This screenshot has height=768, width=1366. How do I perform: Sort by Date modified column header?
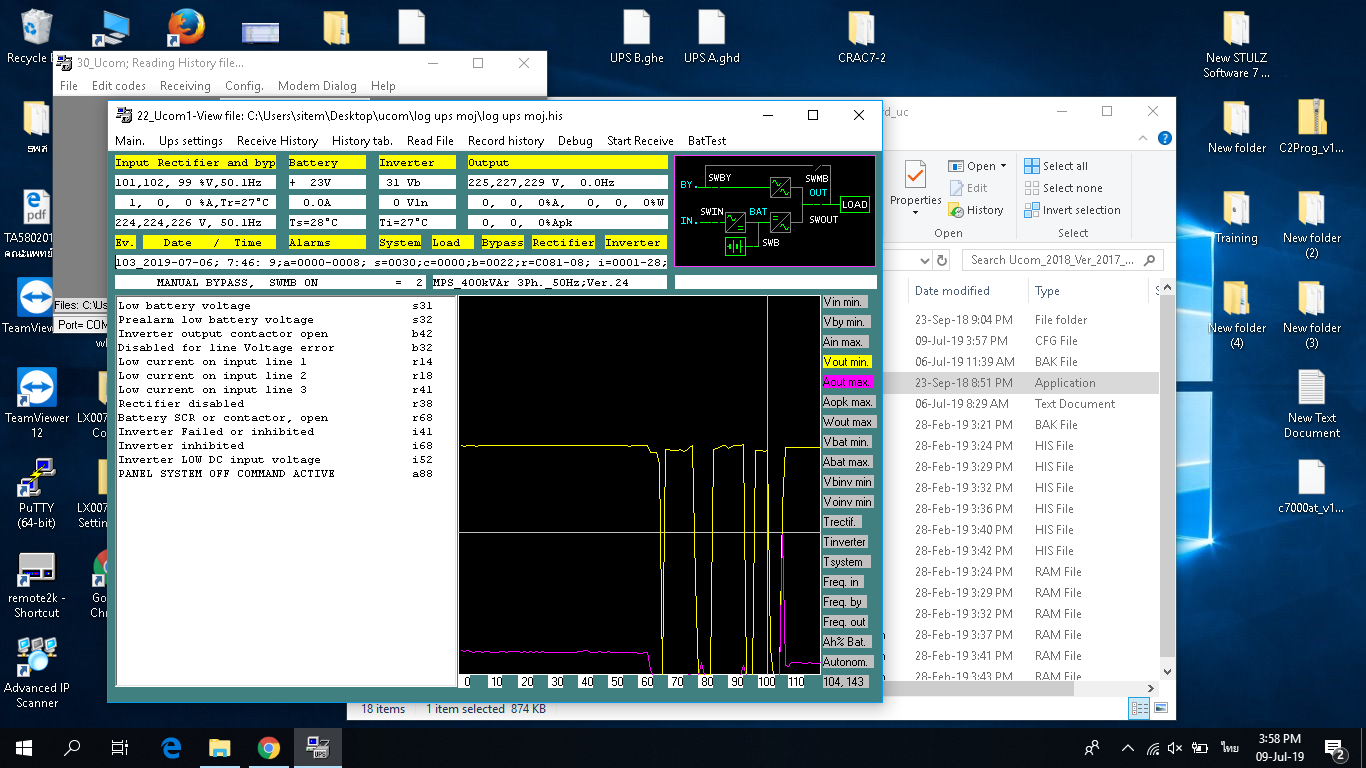952,291
